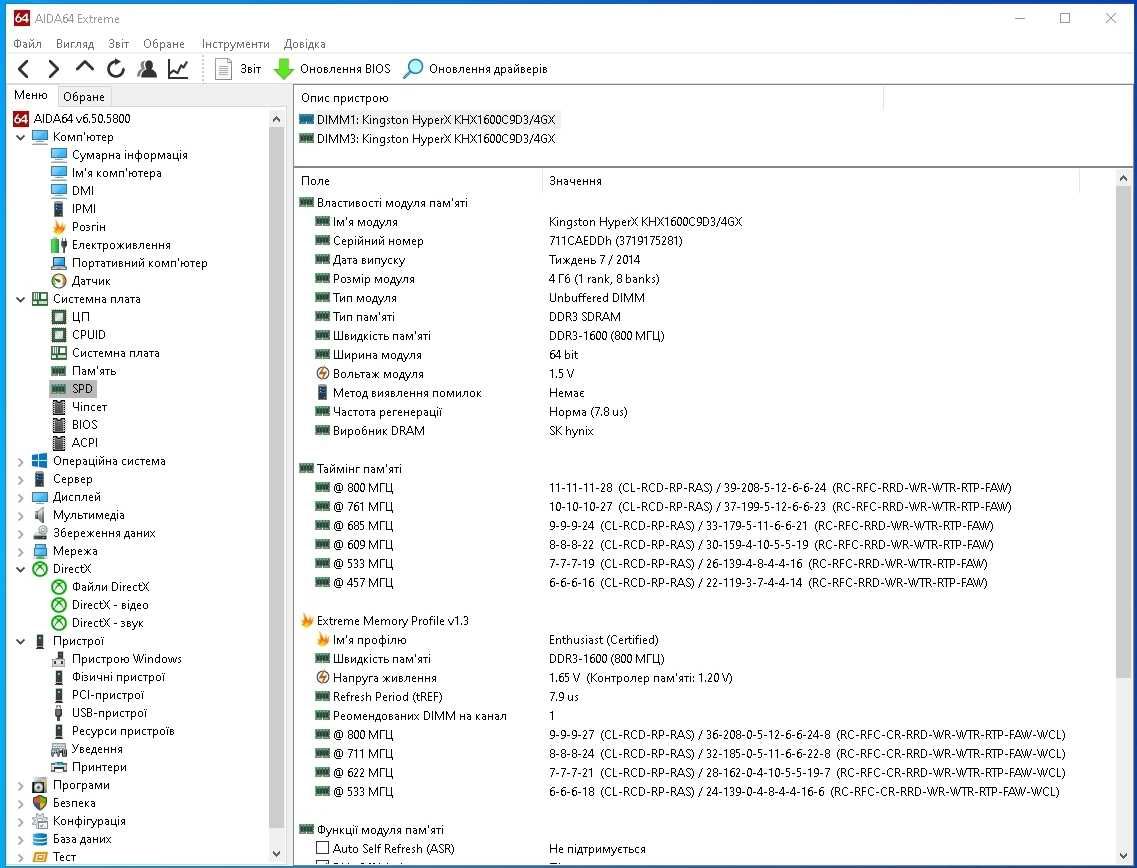1137x868 pixels.
Task: Click down arrow of the tree scrollbar
Action: [x=276, y=853]
